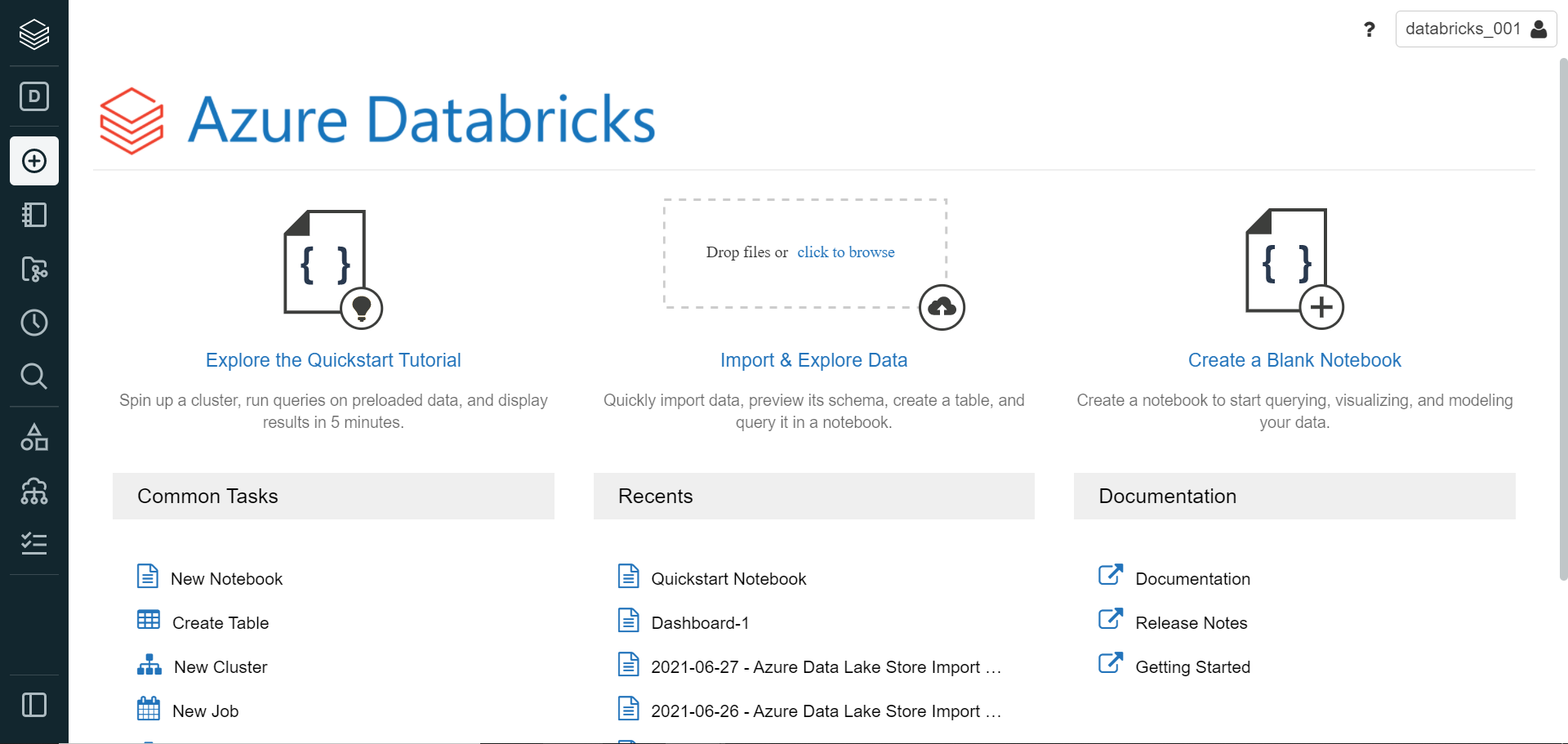Click the Search magnifier icon in sidebar

click(34, 376)
